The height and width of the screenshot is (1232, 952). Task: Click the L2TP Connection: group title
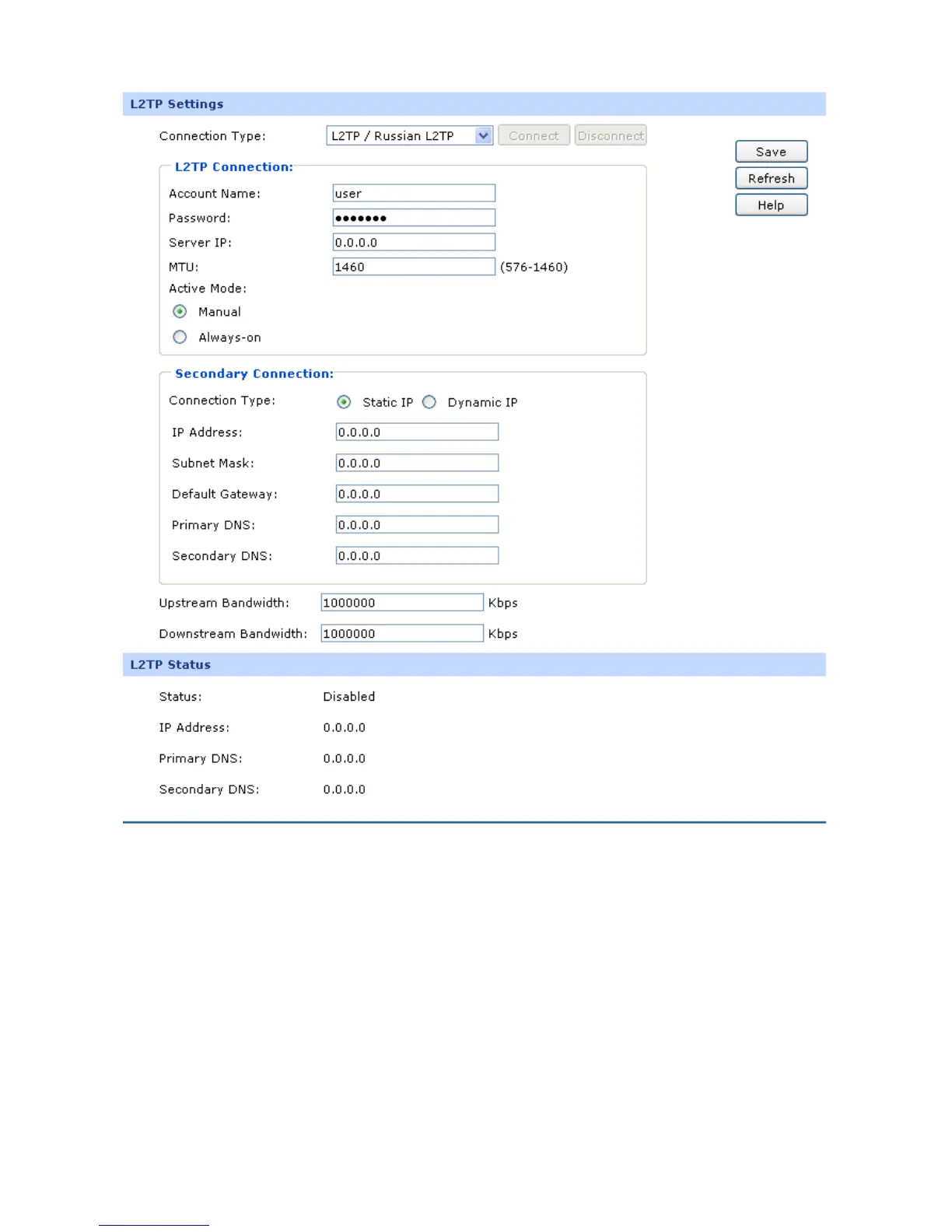(x=234, y=166)
